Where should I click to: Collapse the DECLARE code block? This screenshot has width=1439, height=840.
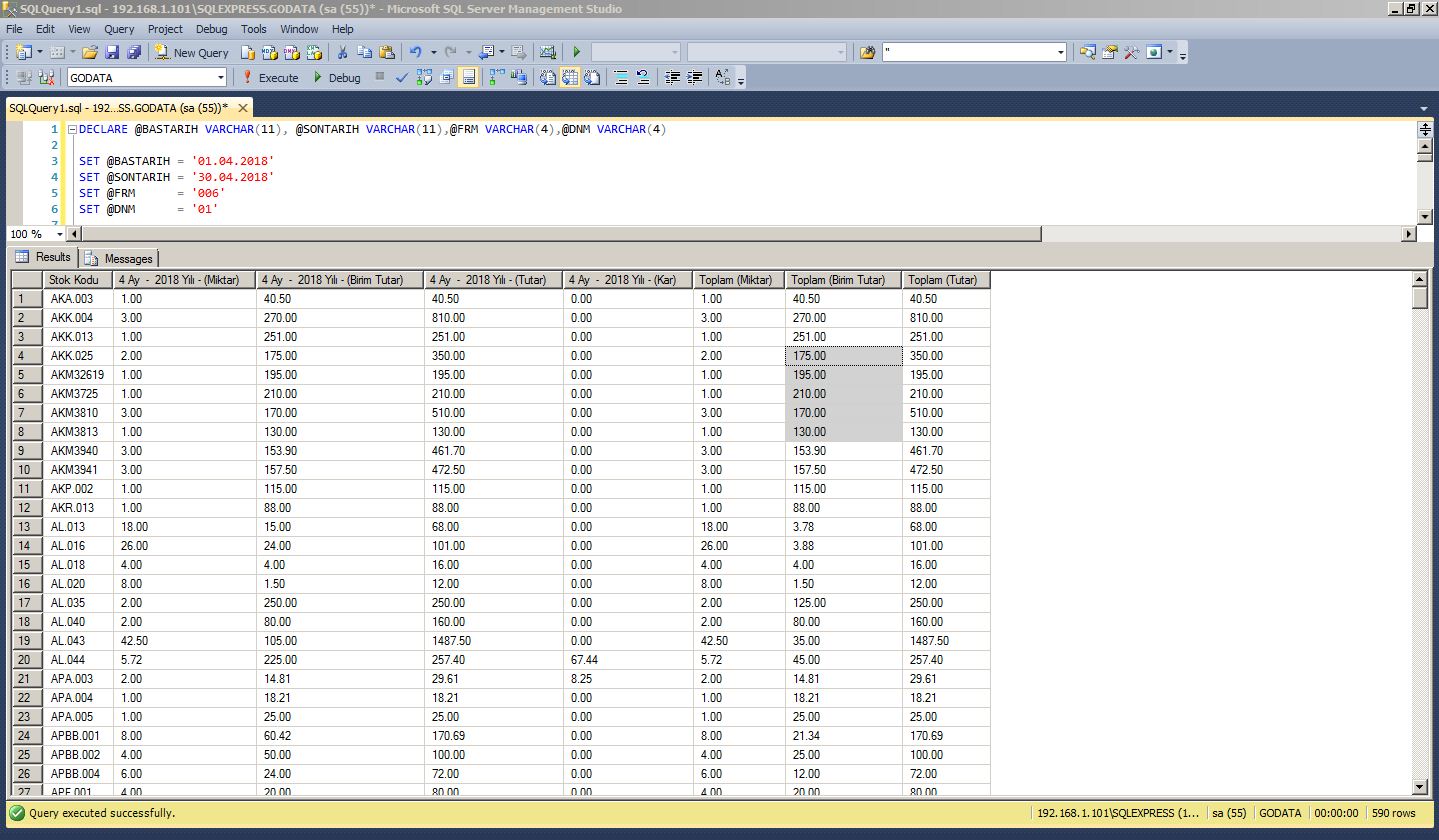[71, 130]
